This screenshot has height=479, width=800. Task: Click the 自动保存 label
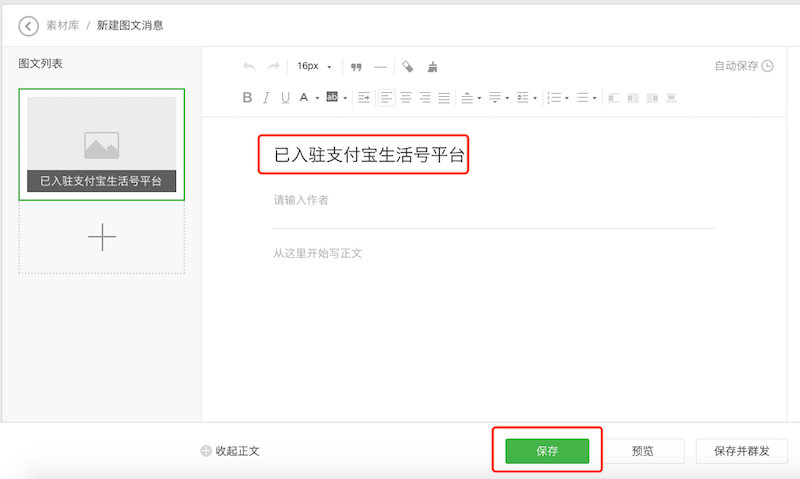tap(736, 66)
